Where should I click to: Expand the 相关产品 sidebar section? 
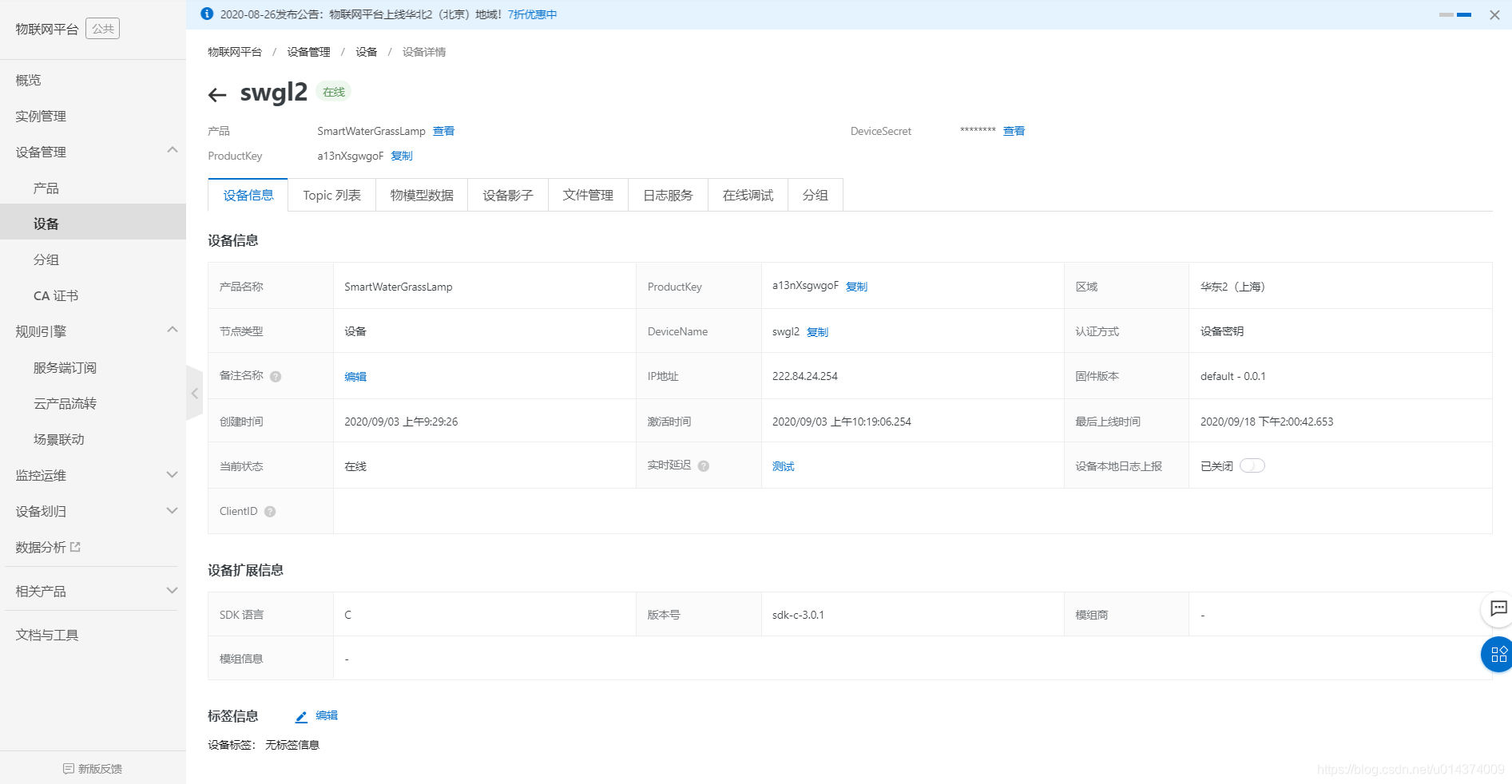tap(172, 590)
